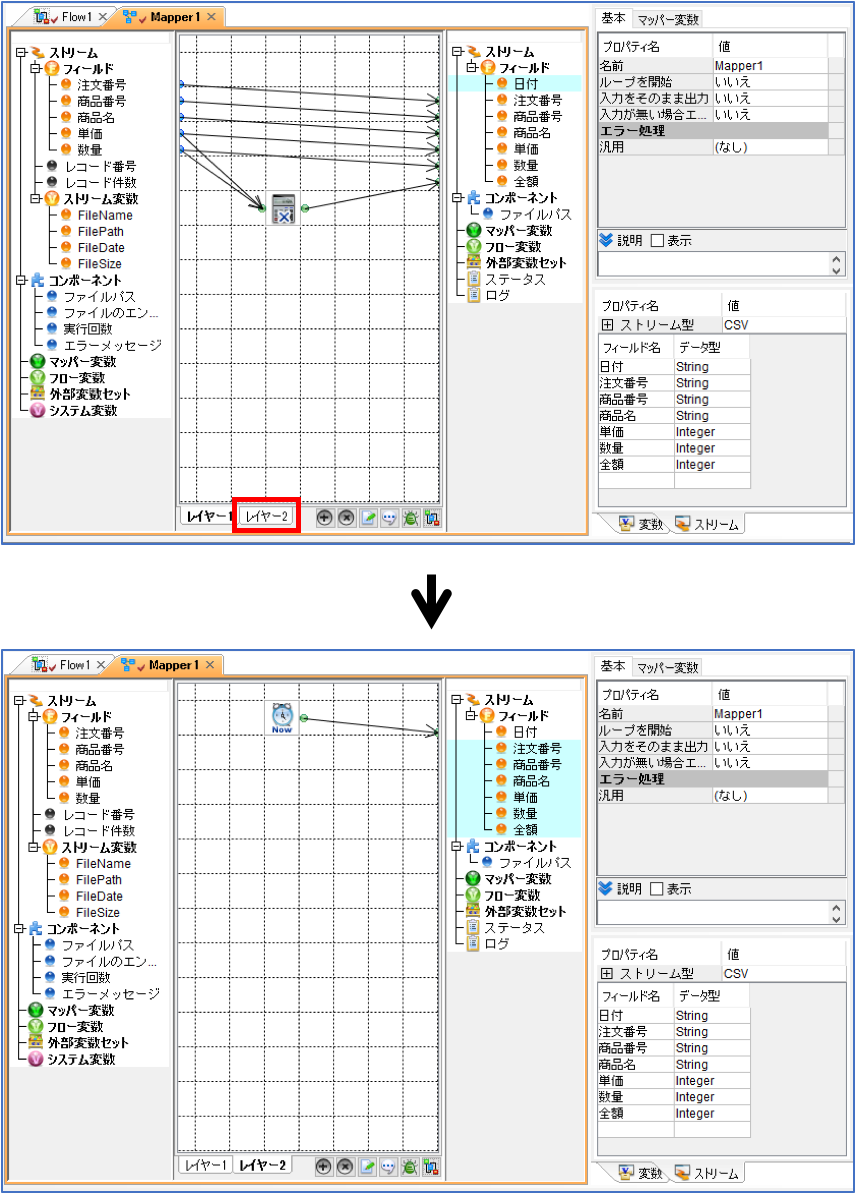Expand the ストリーム型 plus box in the upper screenshot
856x1195 pixels.
[608, 325]
